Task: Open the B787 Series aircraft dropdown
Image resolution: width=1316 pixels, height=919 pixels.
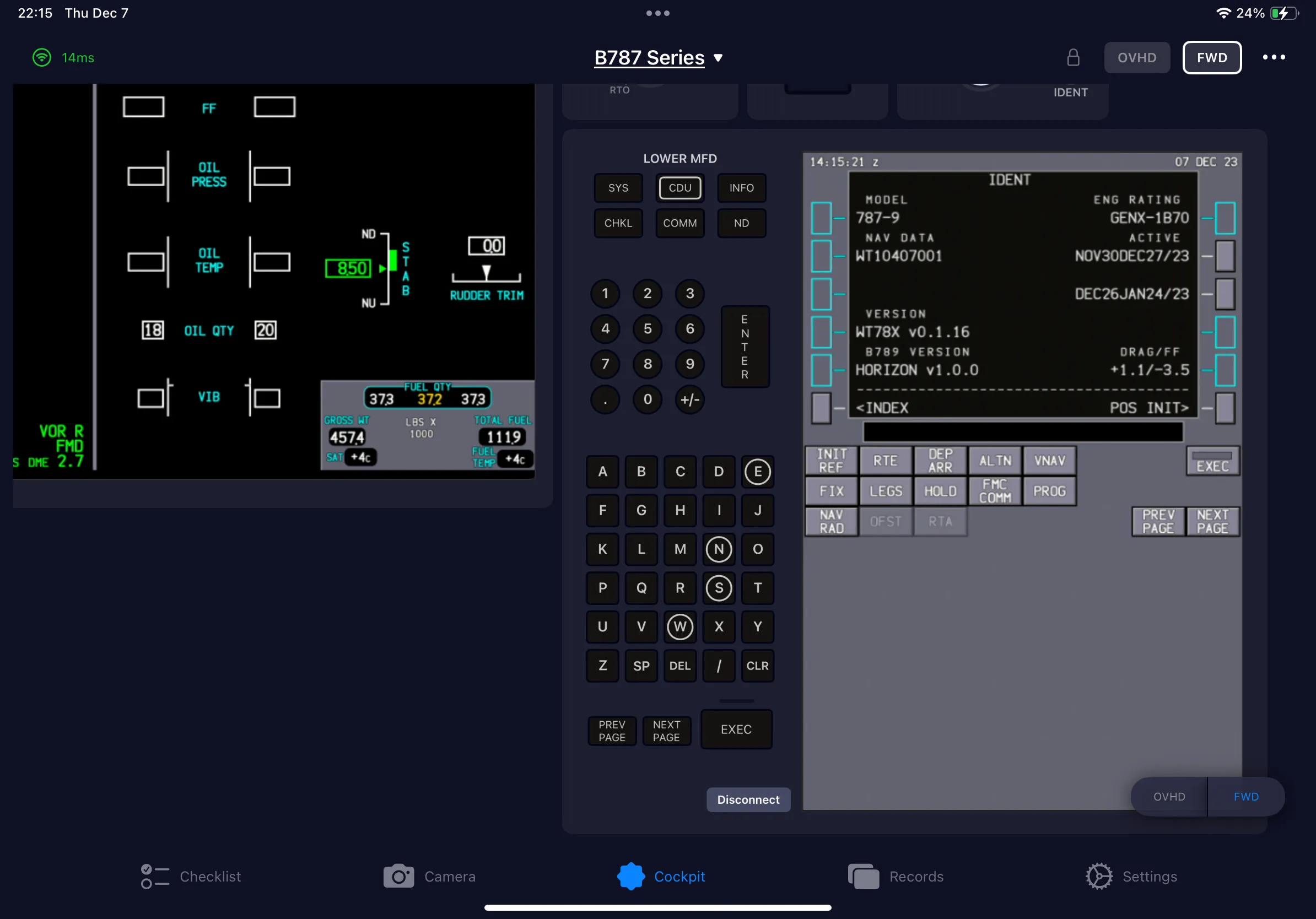Action: point(658,57)
